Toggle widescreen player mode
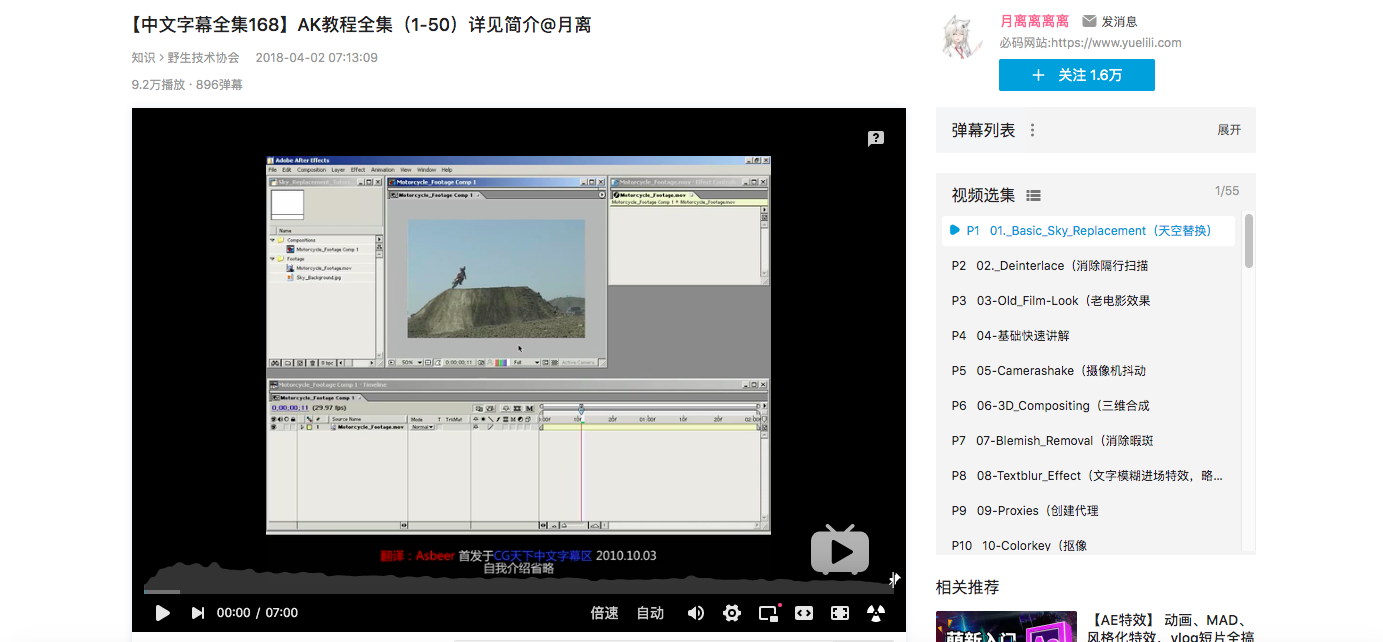Viewport: 1383px width, 642px height. [x=804, y=613]
